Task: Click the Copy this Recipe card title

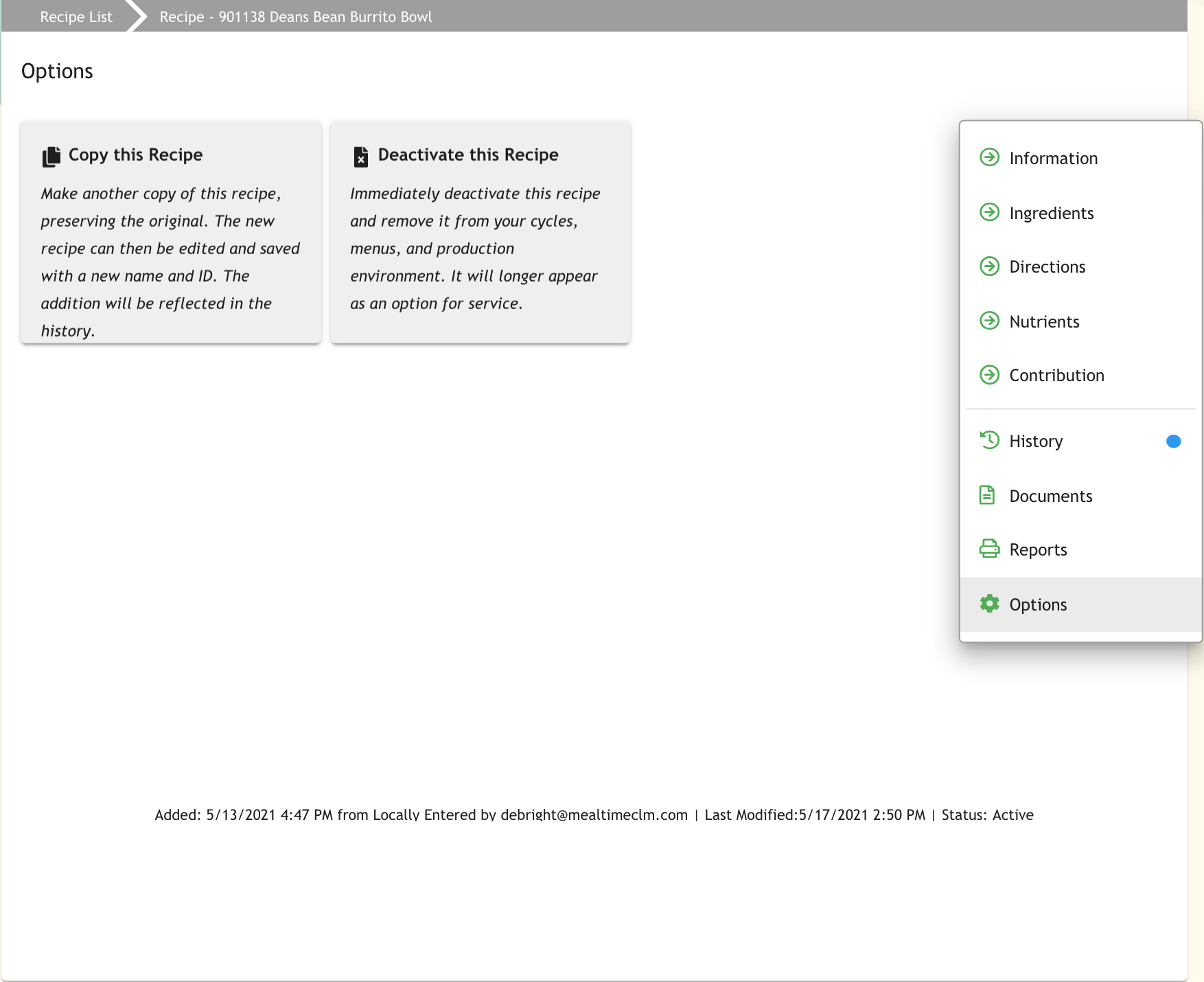Action: (x=135, y=155)
